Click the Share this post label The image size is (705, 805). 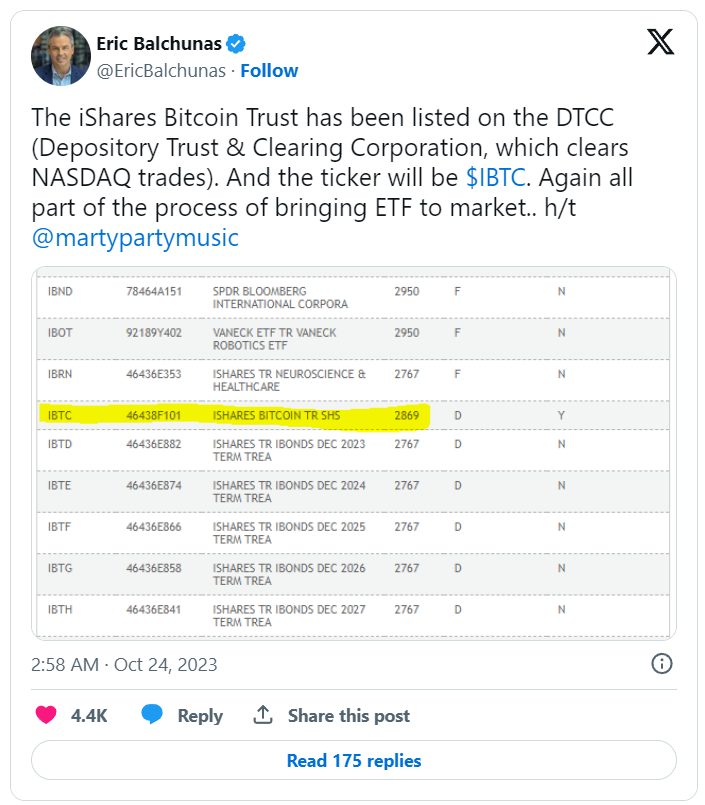point(349,716)
